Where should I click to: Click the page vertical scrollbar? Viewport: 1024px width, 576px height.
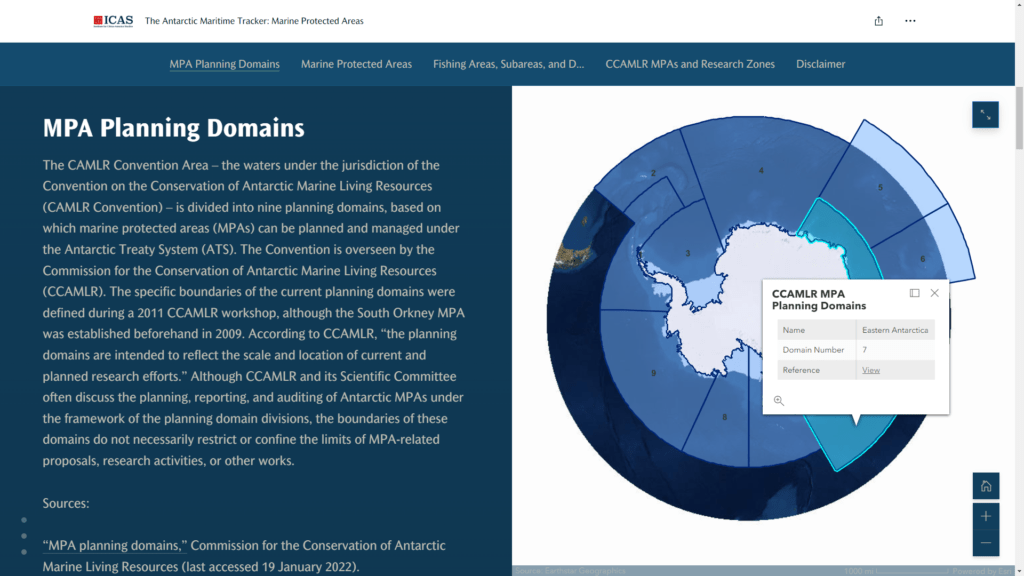pyautogui.click(x=1019, y=118)
